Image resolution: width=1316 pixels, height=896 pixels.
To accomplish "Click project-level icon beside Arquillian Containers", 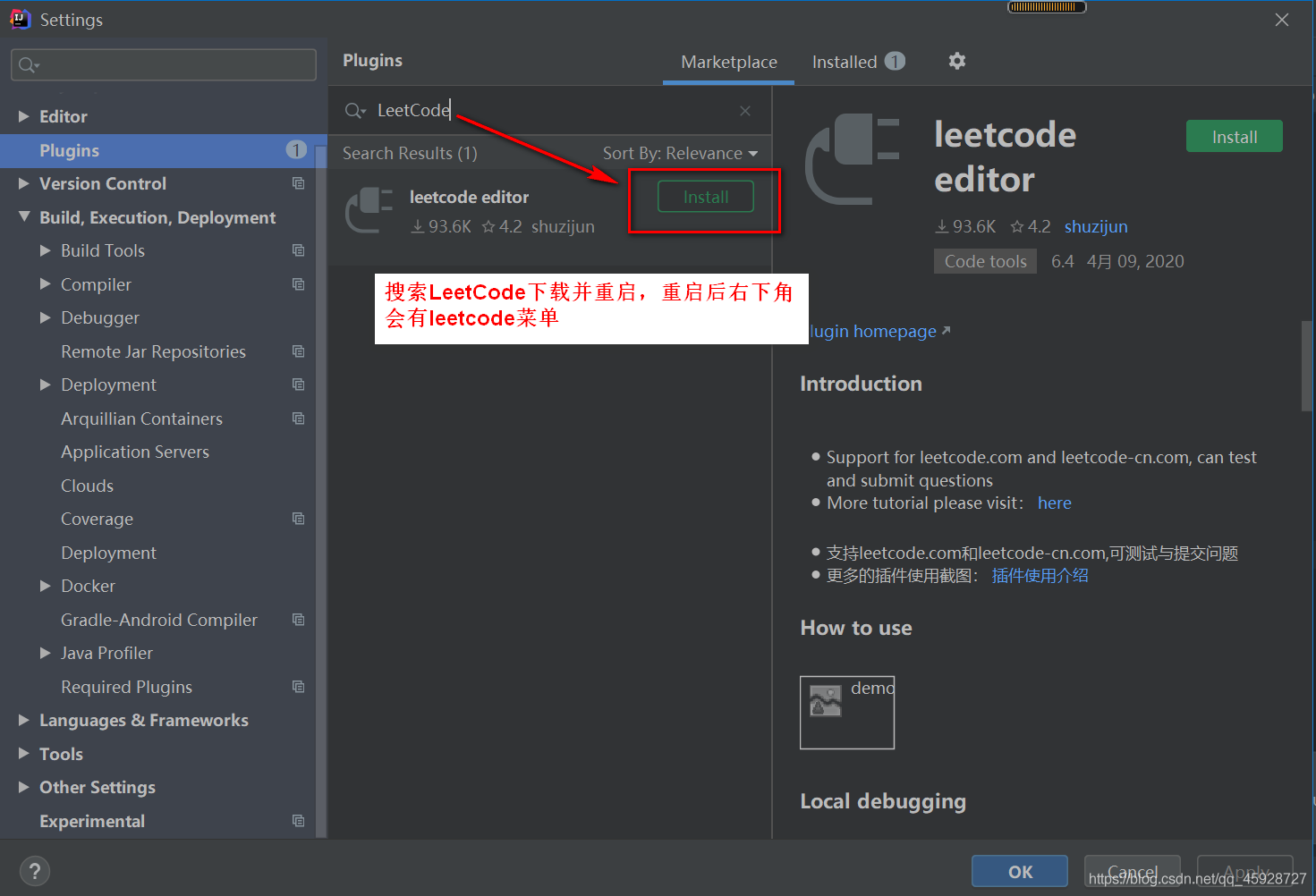I will (299, 418).
